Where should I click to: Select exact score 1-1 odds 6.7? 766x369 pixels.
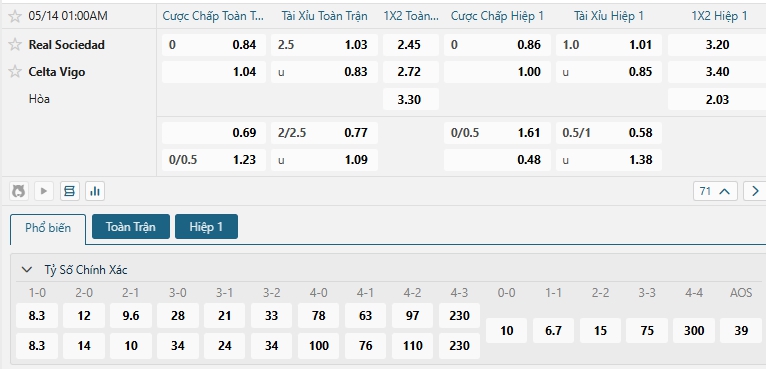(x=553, y=331)
